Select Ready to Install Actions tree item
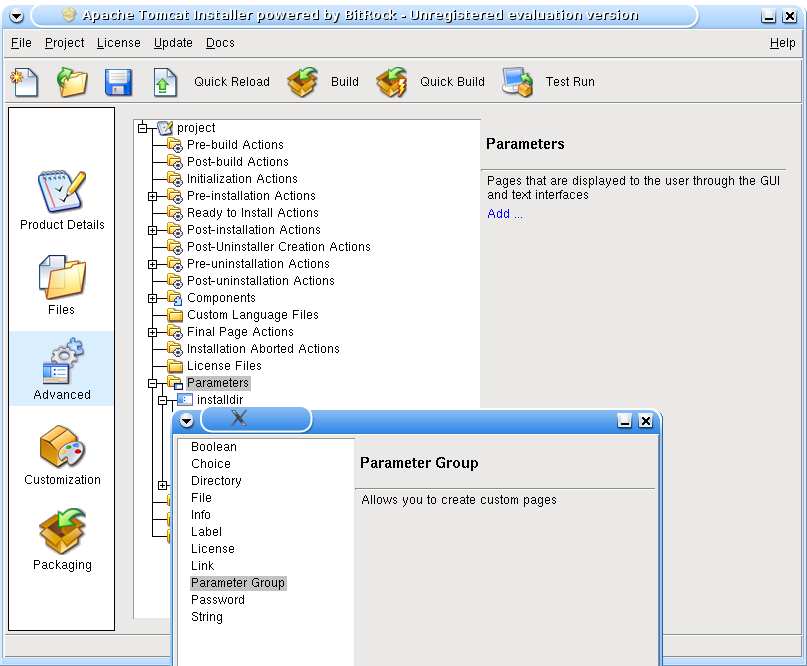Viewport: 807px width, 666px height. pyautogui.click(x=253, y=213)
